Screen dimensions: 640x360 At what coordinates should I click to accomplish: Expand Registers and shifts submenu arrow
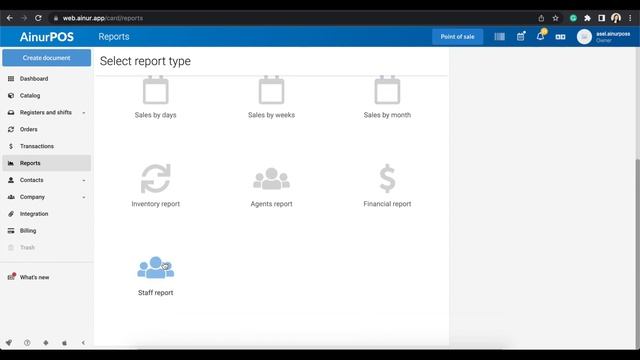(84, 113)
